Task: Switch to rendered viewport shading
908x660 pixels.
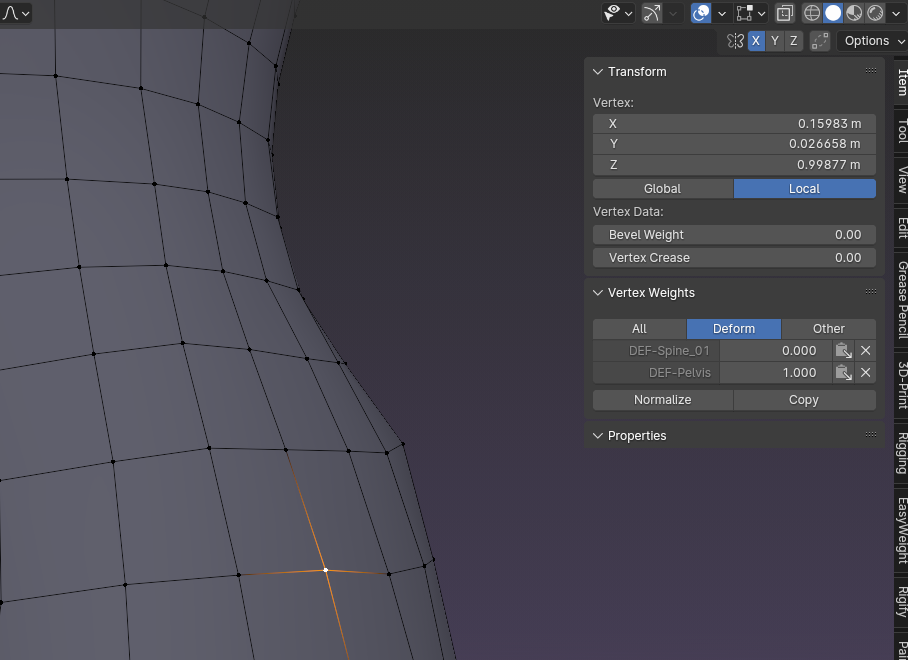Action: pos(877,13)
